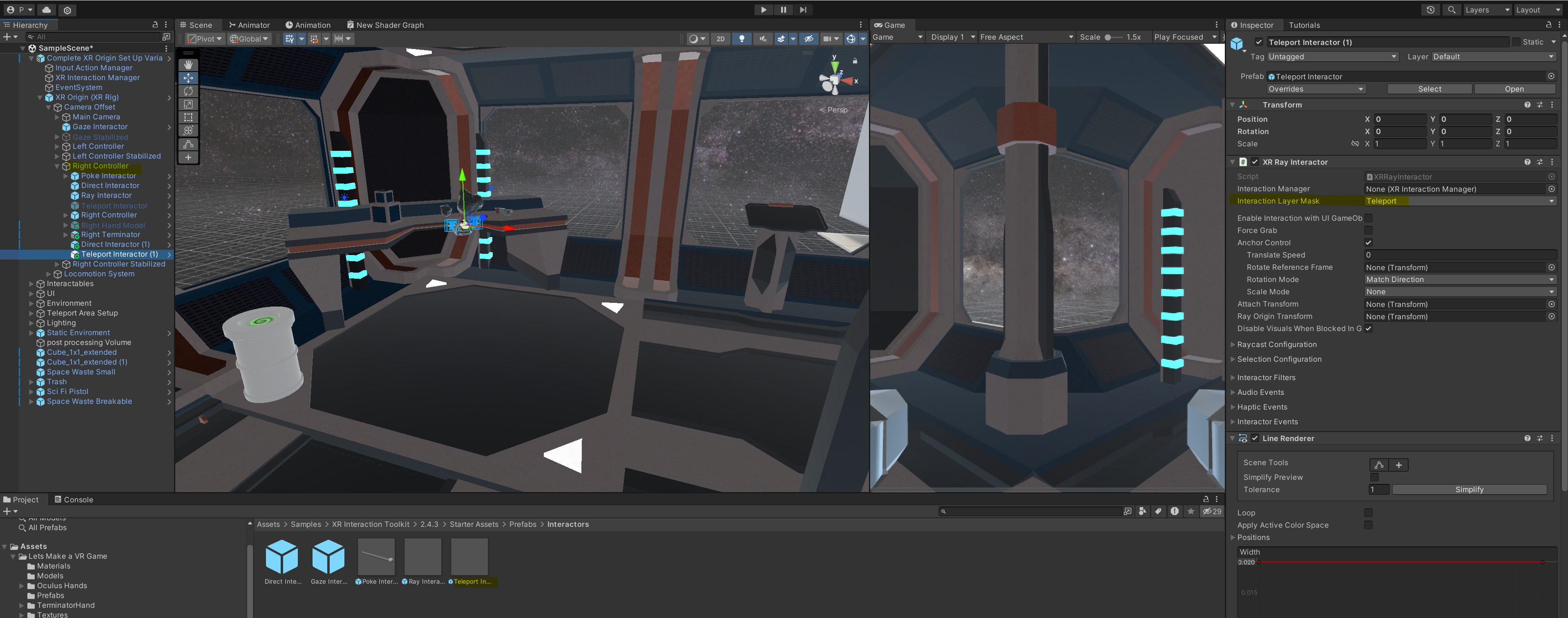Toggle the Force Grab checkbox

1368,230
